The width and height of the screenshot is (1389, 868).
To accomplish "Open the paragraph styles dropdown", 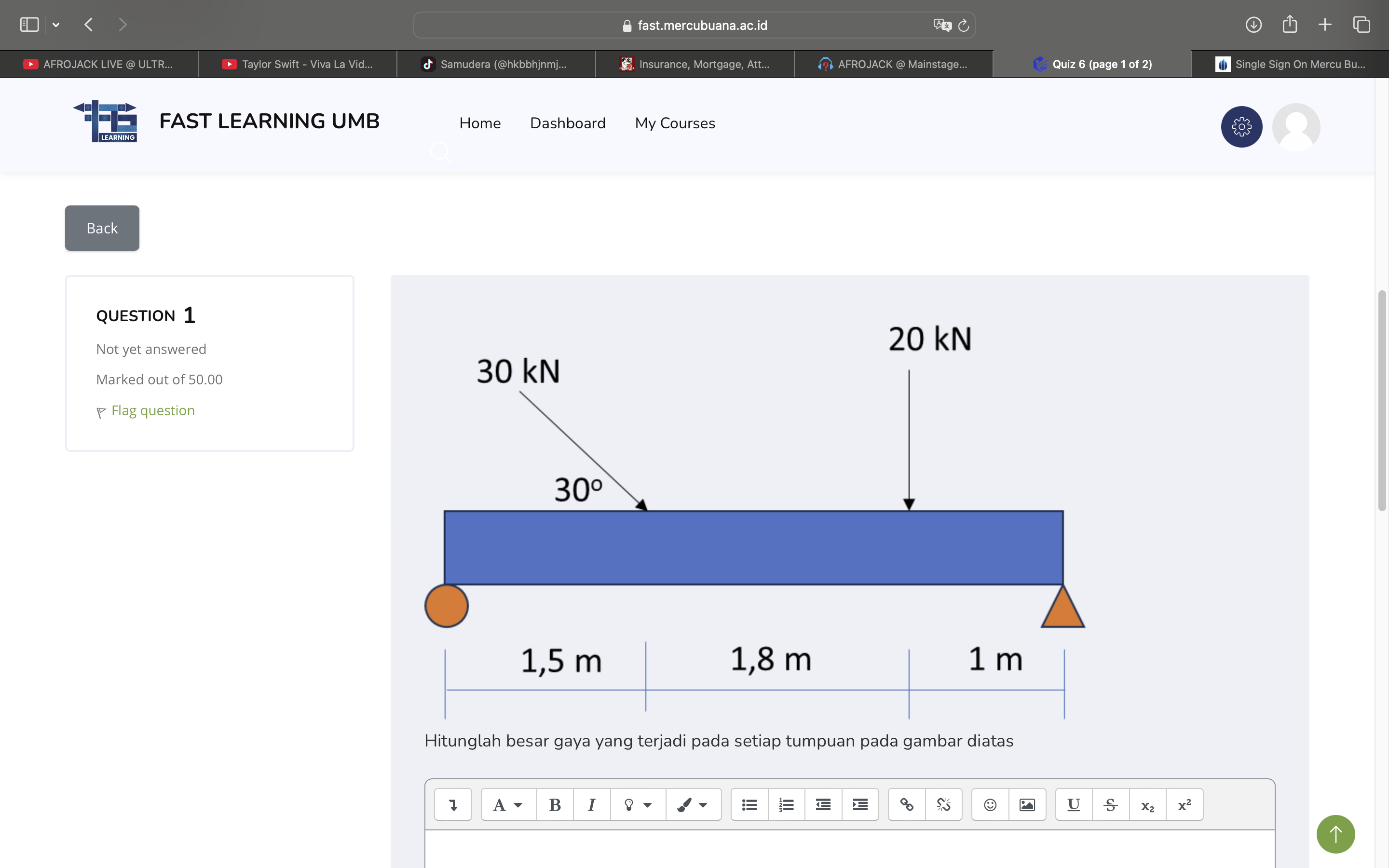I will point(508,804).
